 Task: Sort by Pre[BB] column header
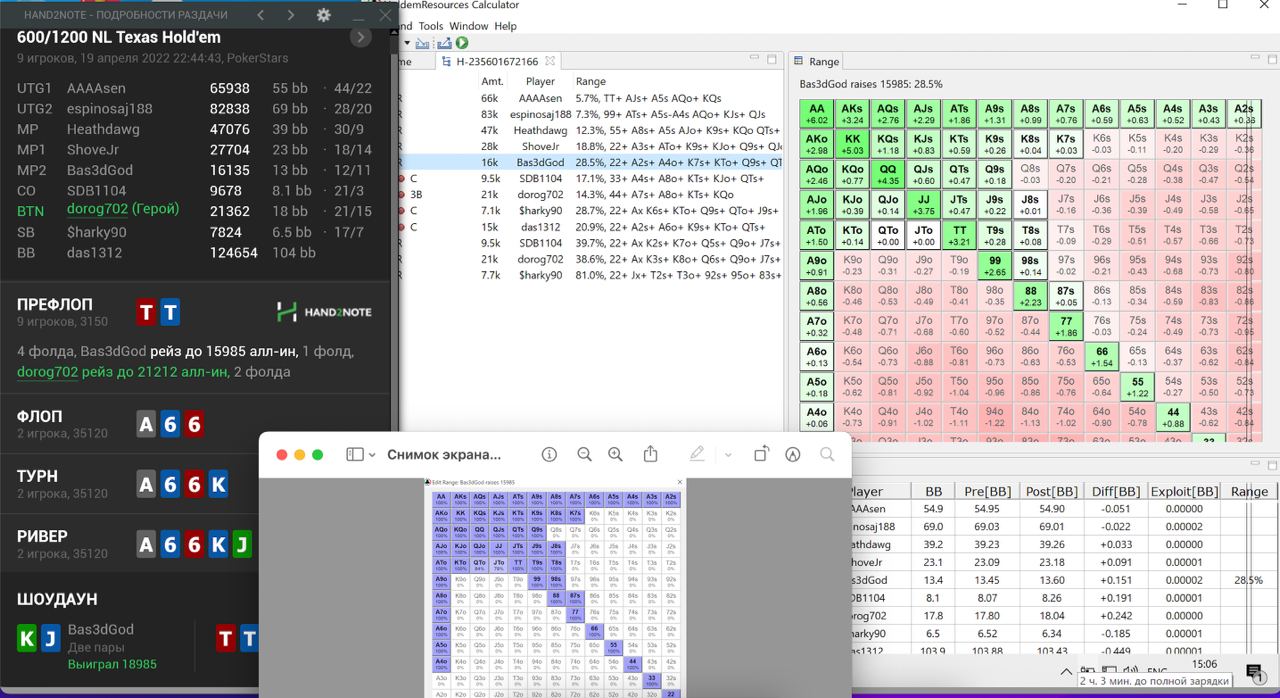(987, 491)
